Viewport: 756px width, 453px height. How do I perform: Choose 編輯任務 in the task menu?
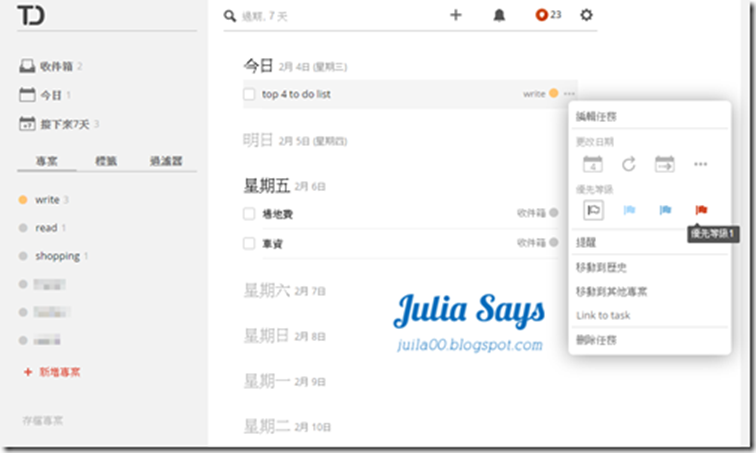(x=596, y=116)
